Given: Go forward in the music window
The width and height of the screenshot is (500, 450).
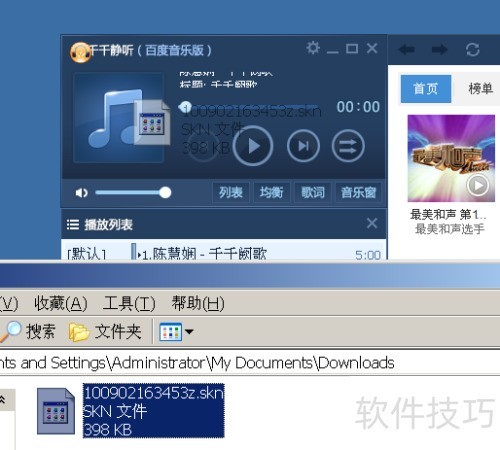Looking at the screenshot, I should (439, 50).
